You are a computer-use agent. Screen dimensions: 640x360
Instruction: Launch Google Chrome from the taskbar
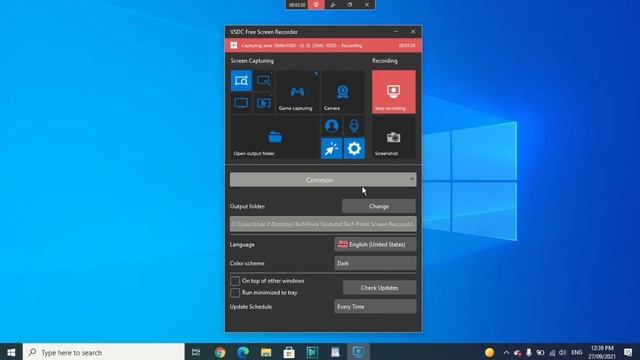(220, 352)
